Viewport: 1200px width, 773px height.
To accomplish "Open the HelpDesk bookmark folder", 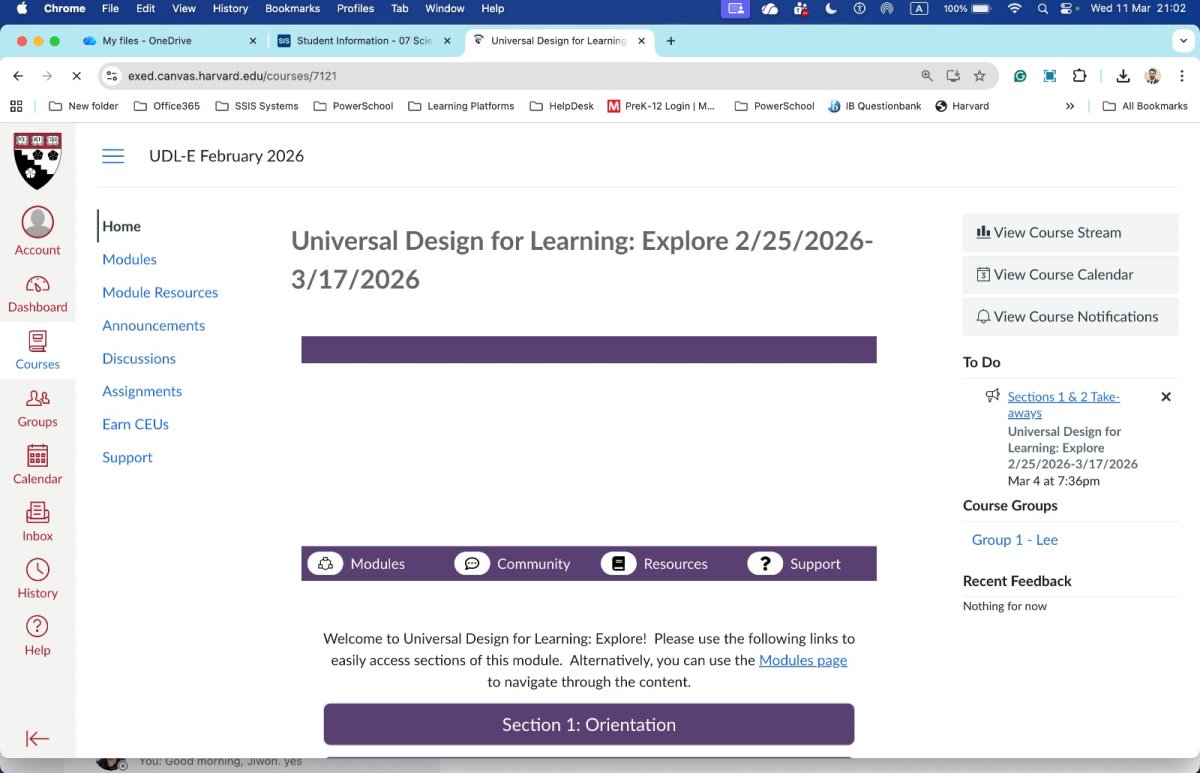I will (x=561, y=106).
